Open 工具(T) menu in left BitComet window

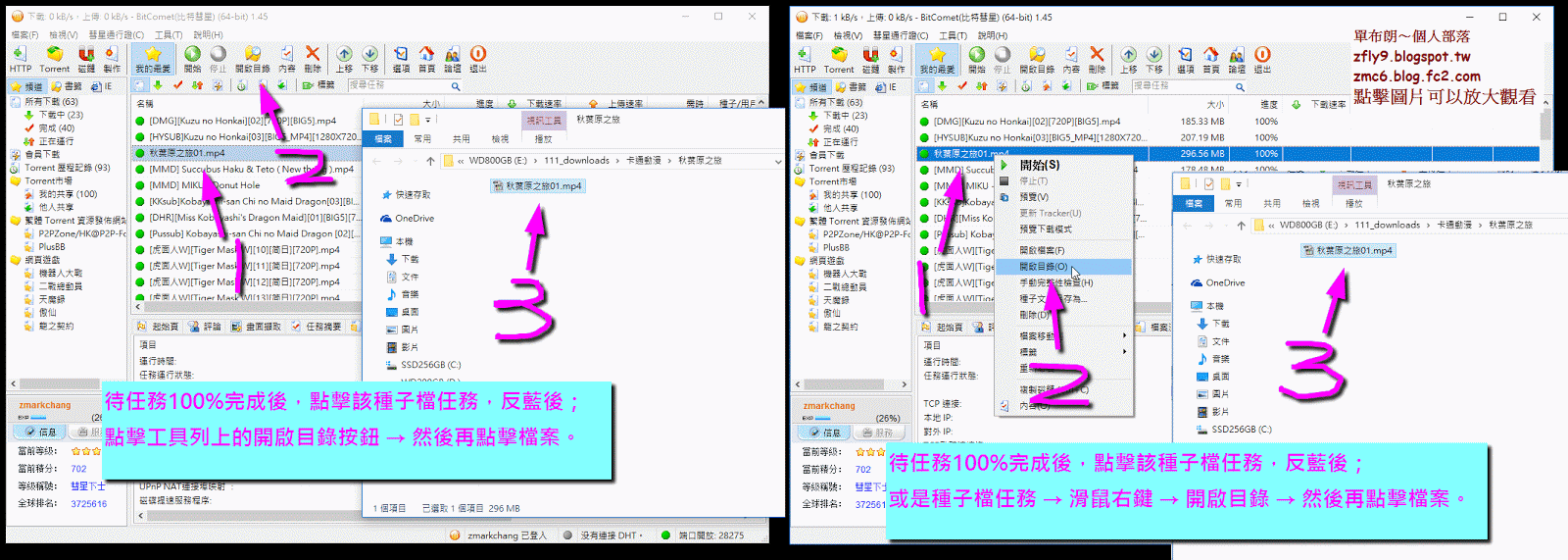169,35
